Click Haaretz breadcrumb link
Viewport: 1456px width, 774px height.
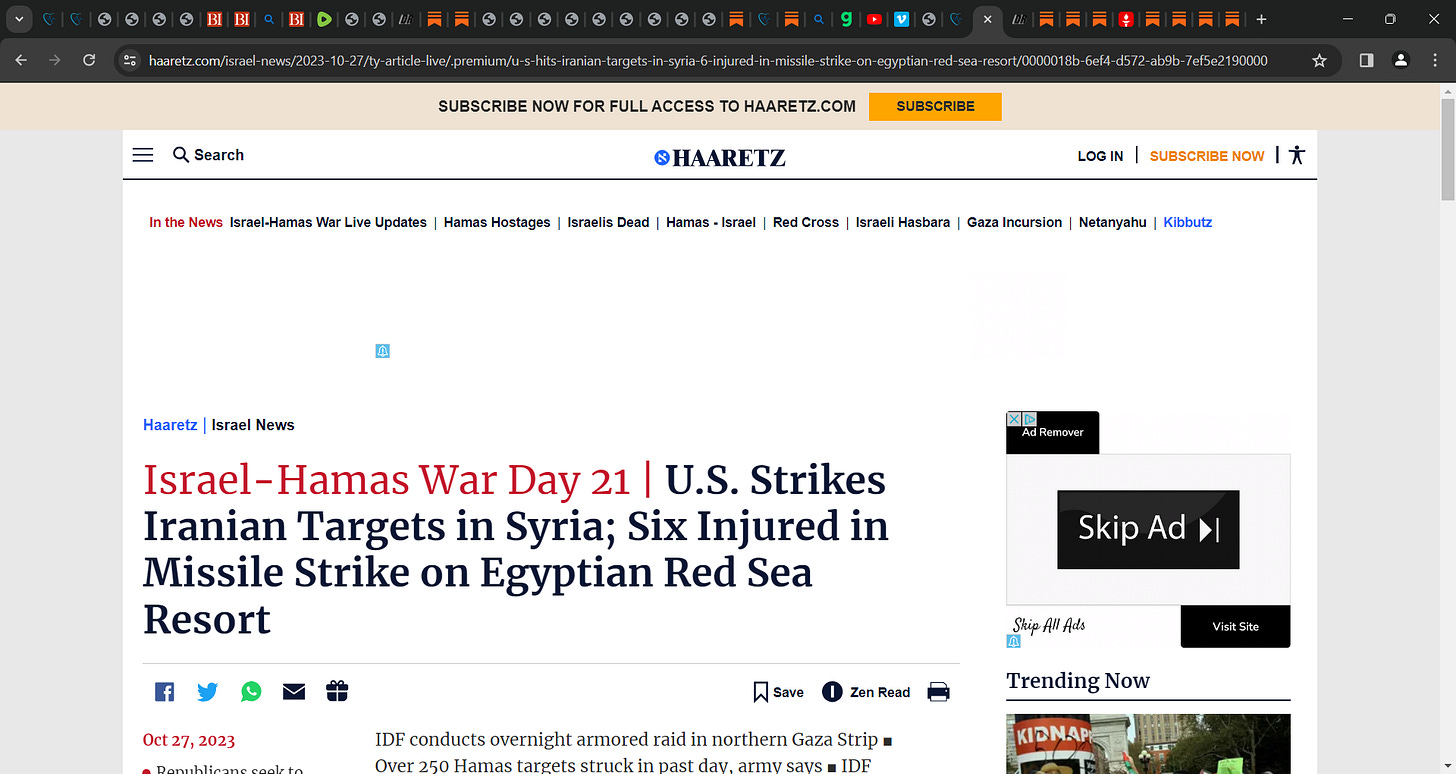point(170,425)
